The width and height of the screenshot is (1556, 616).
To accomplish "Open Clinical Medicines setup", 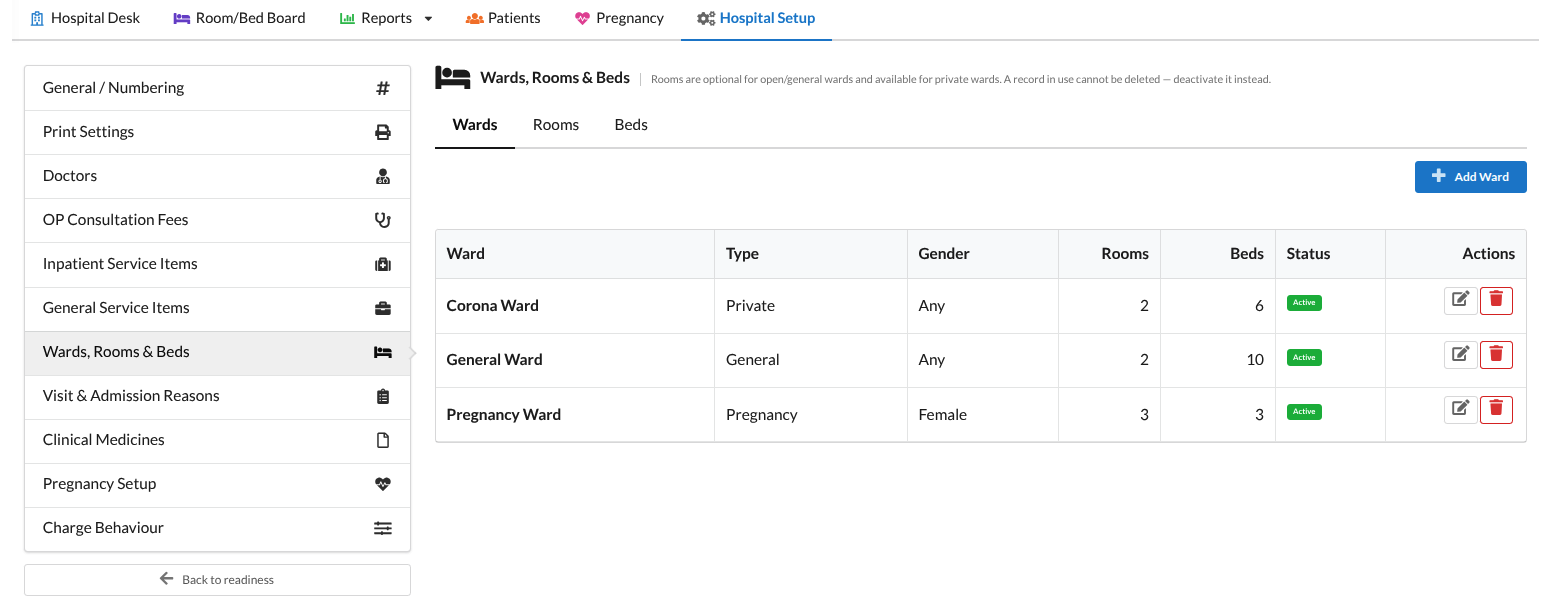I will tap(217, 440).
